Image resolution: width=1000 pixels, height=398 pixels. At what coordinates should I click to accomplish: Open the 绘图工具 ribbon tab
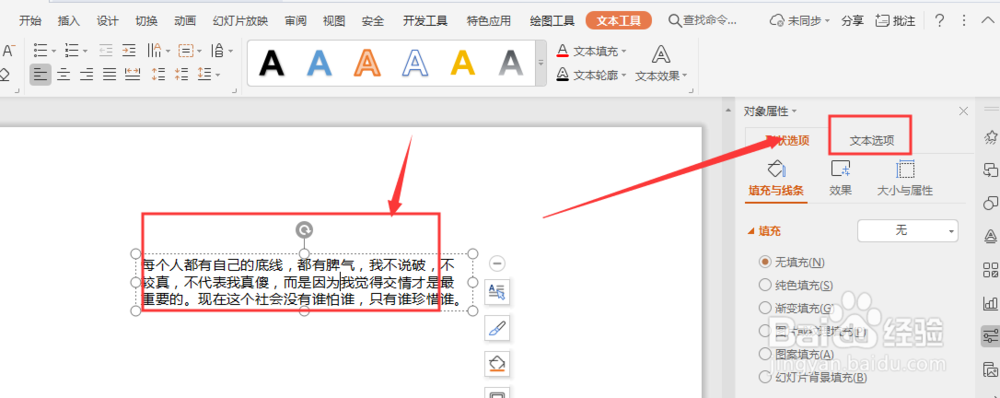[x=552, y=20]
